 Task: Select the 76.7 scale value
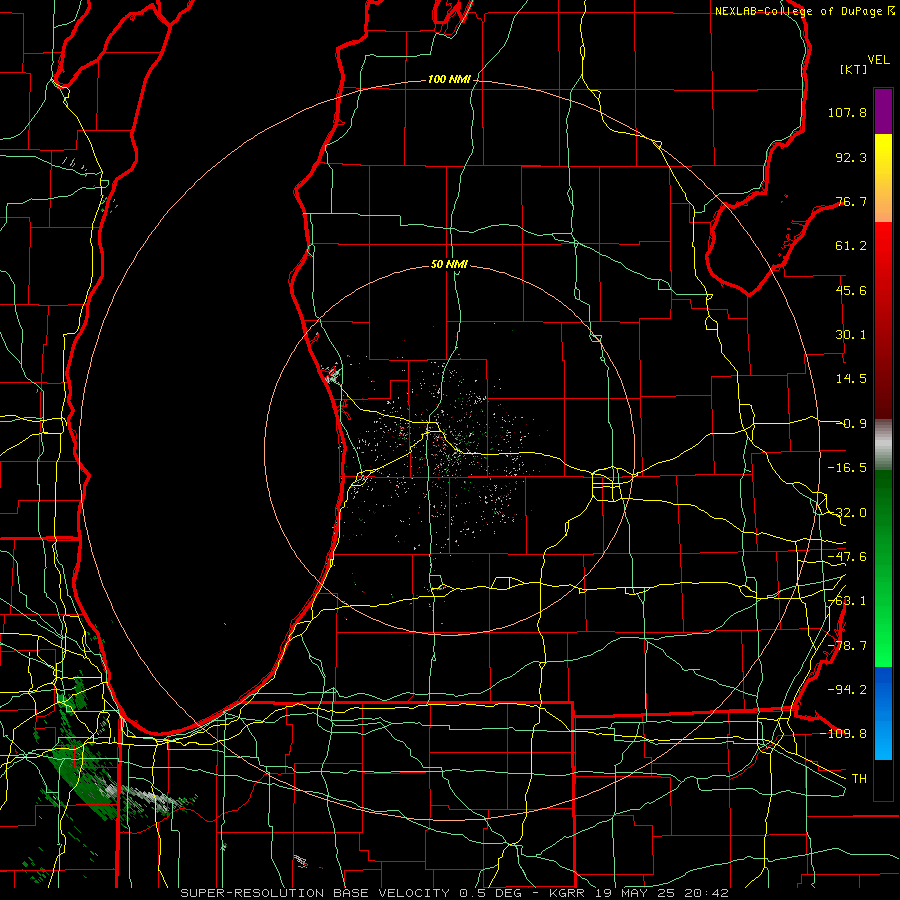click(851, 201)
